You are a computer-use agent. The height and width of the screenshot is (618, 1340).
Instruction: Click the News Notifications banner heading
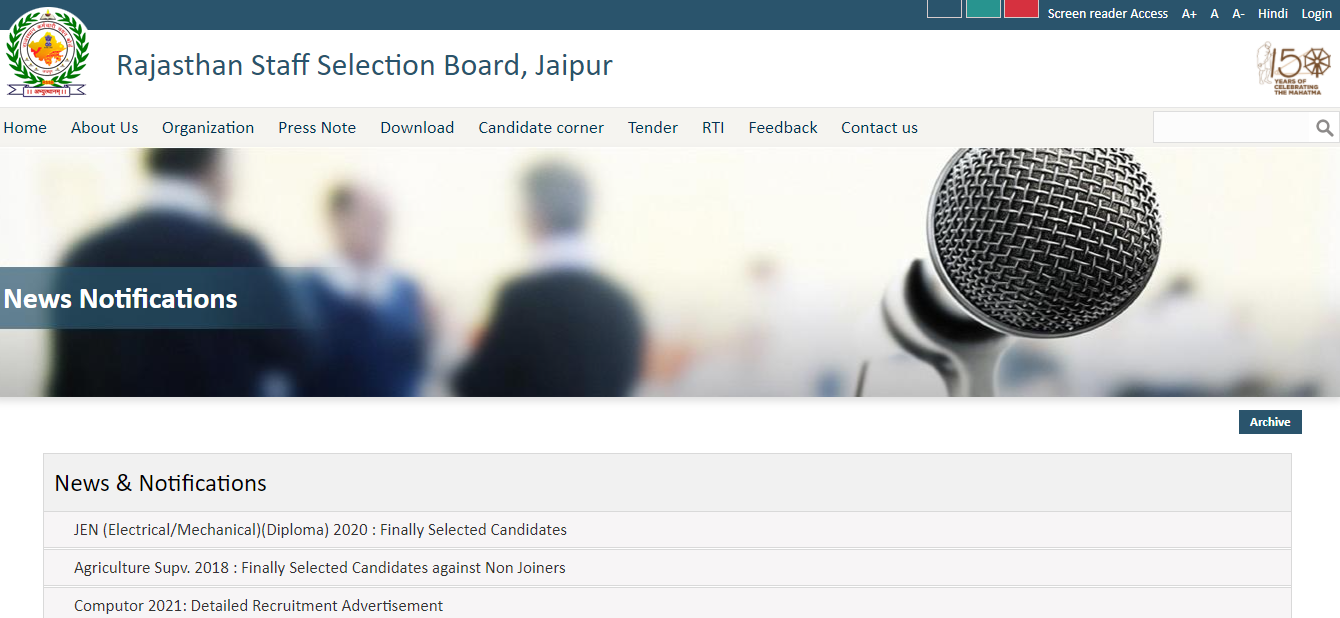[121, 299]
